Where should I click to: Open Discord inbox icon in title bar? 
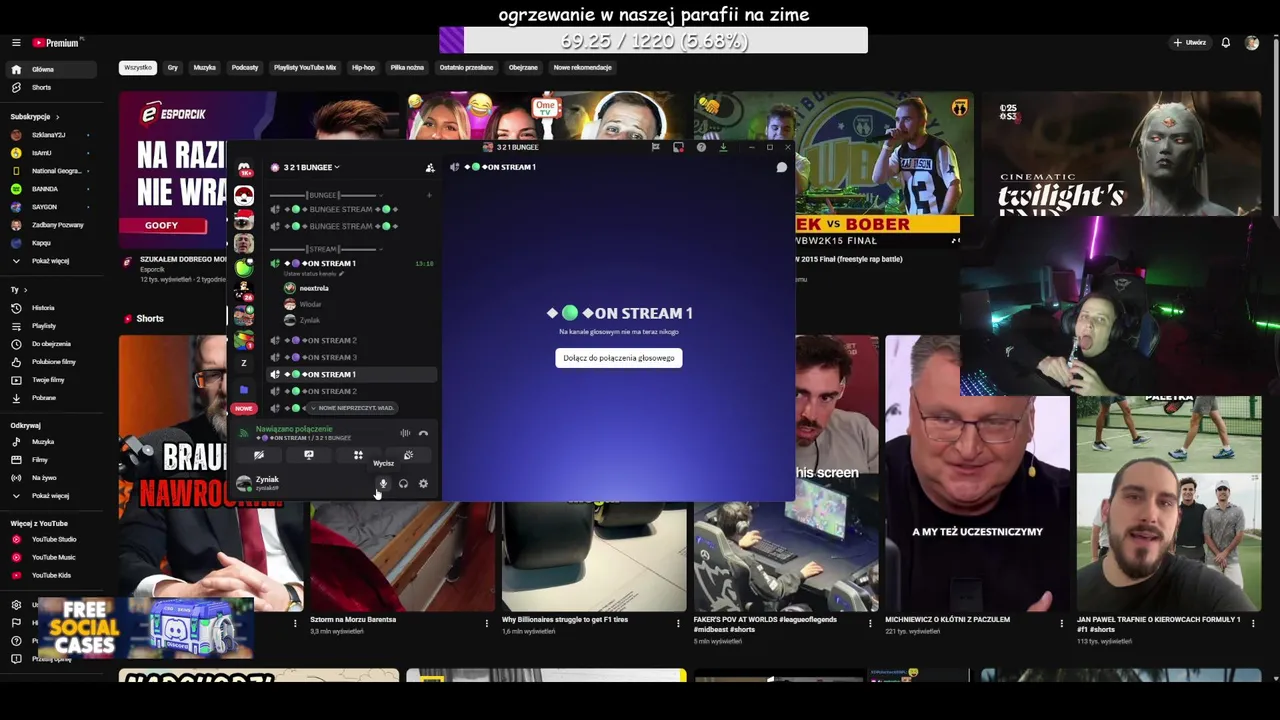coord(678,147)
